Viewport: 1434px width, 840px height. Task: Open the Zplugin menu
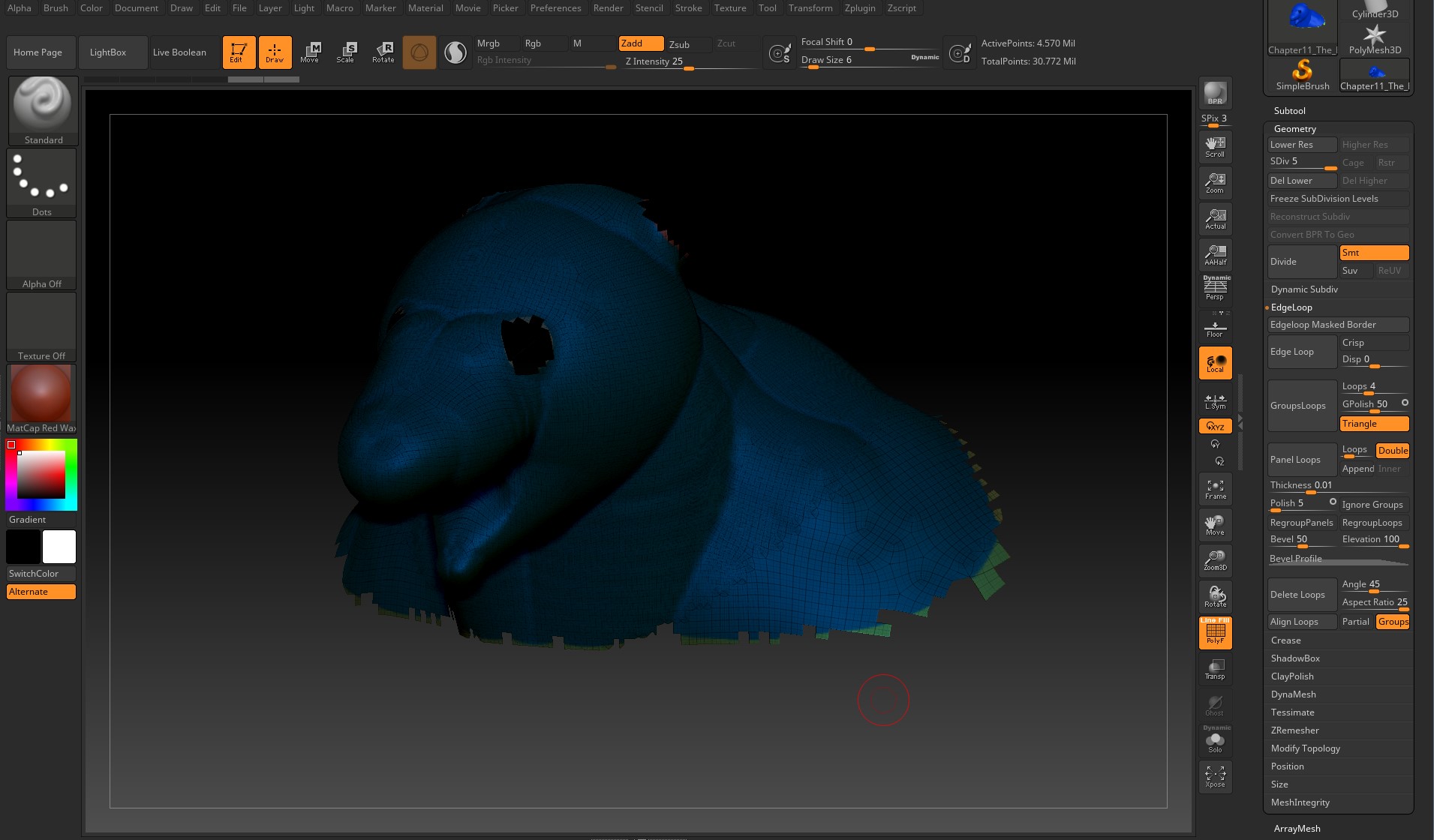coord(859,8)
